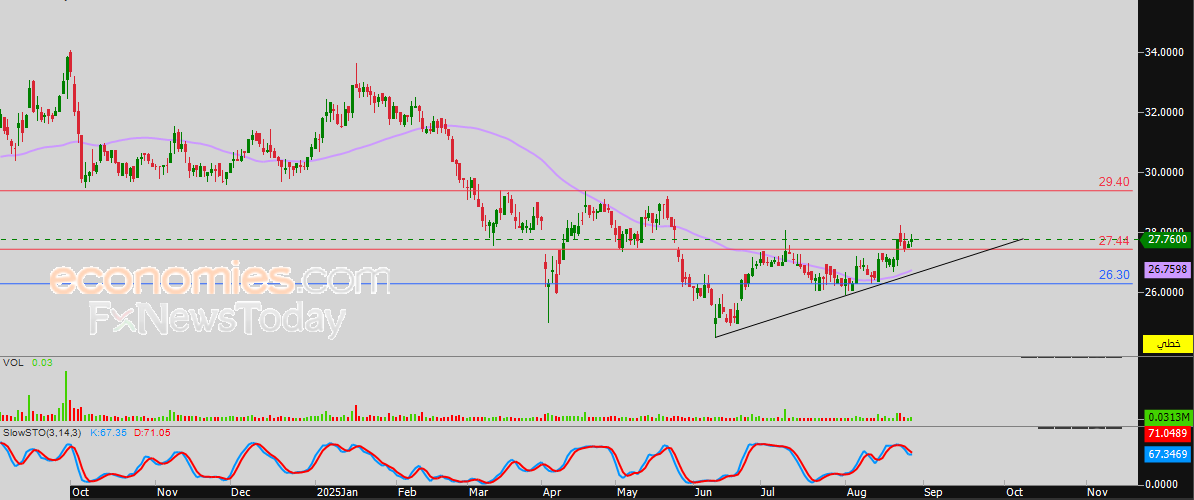Click the Jul label on the time axis
The width and height of the screenshot is (1194, 500).
coord(770,492)
